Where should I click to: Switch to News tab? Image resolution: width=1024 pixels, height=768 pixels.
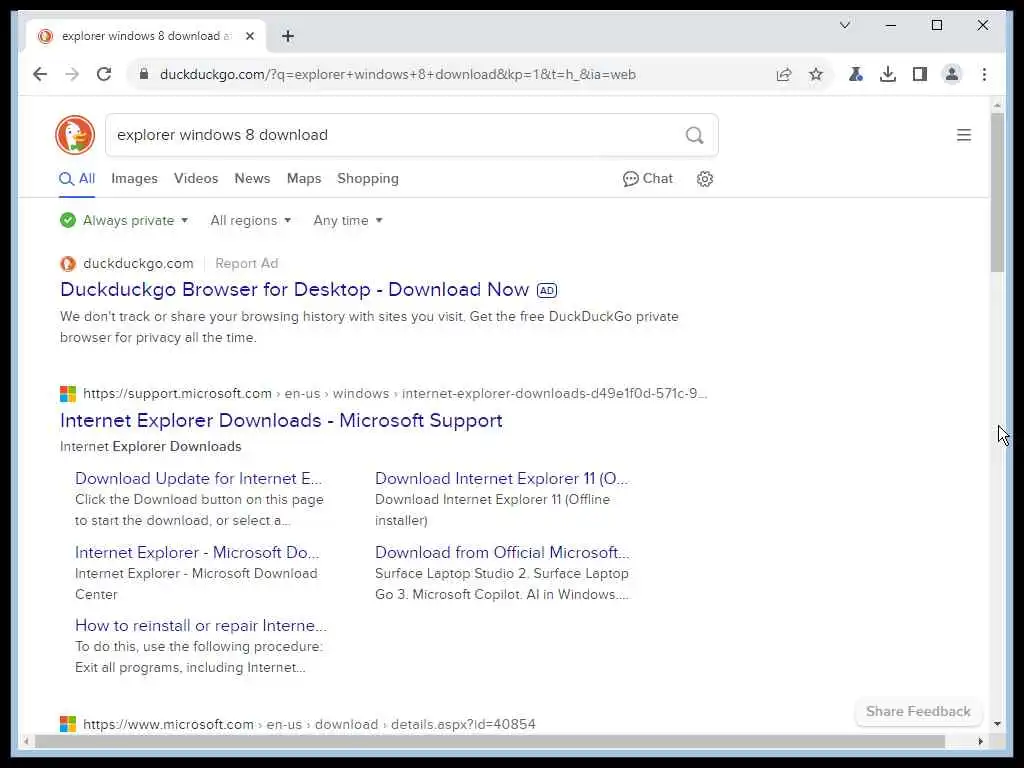(x=252, y=179)
